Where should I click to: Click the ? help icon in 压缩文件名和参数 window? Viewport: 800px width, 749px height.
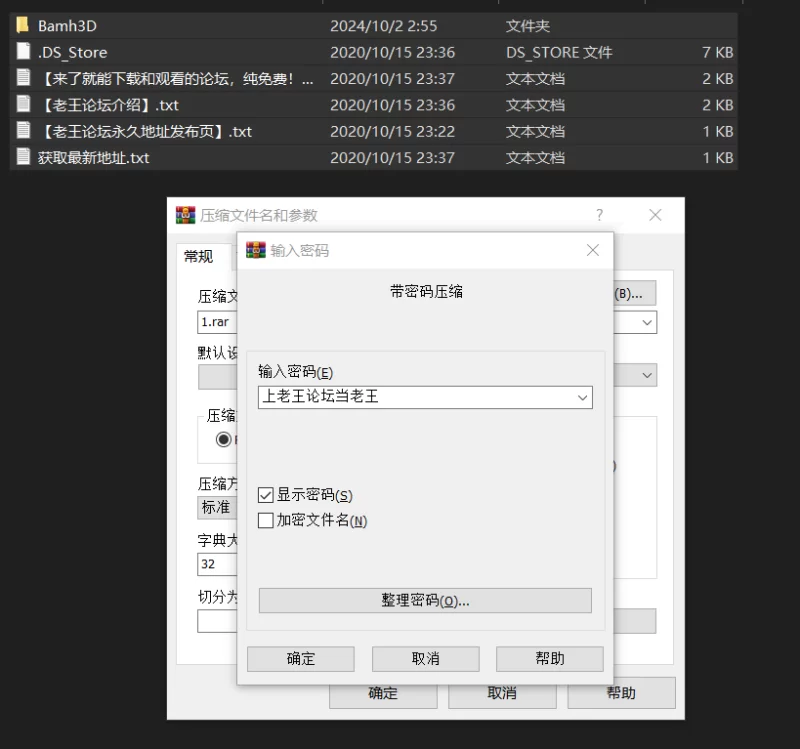(599, 215)
